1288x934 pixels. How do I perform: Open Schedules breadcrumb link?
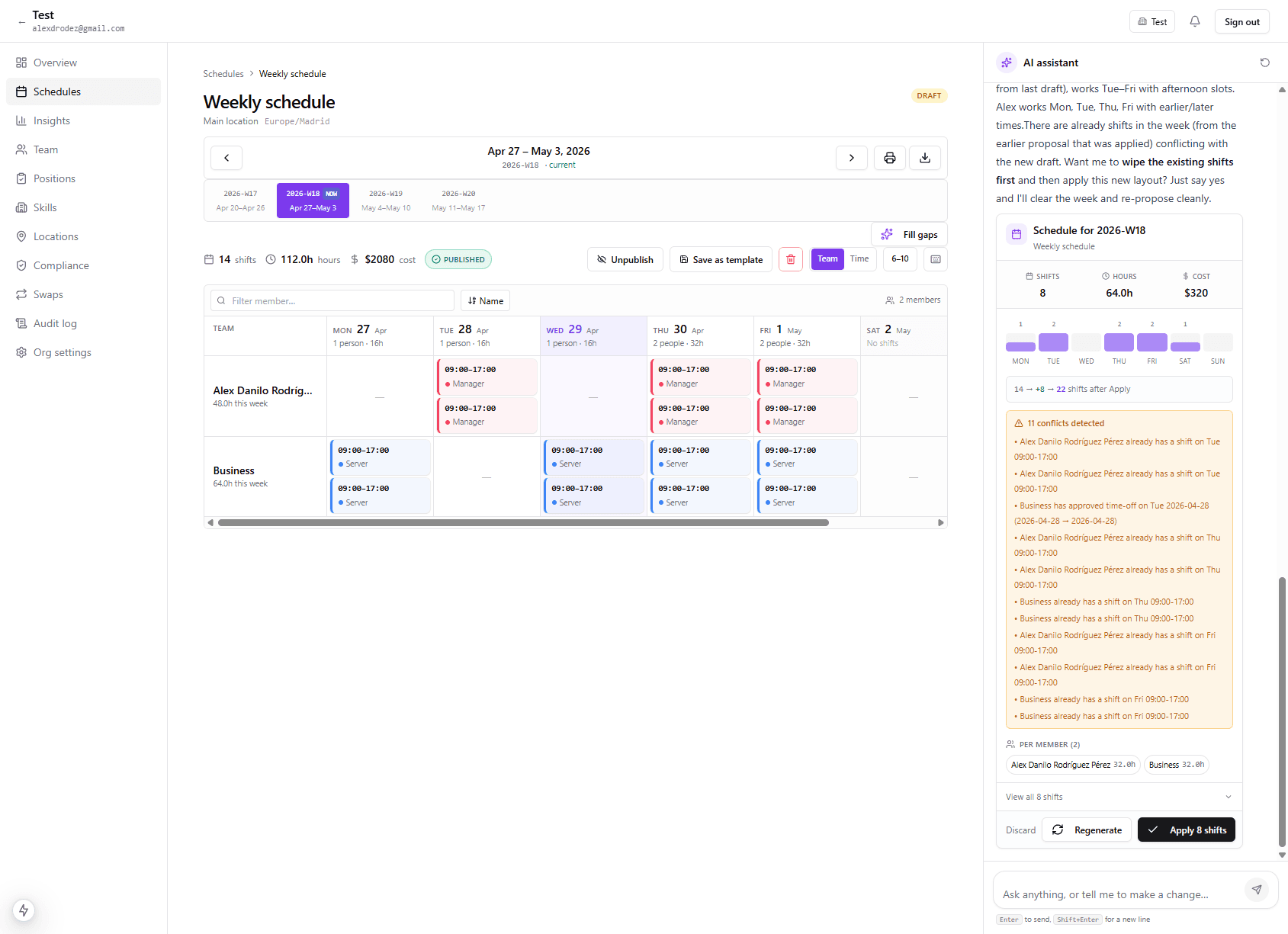click(x=223, y=74)
